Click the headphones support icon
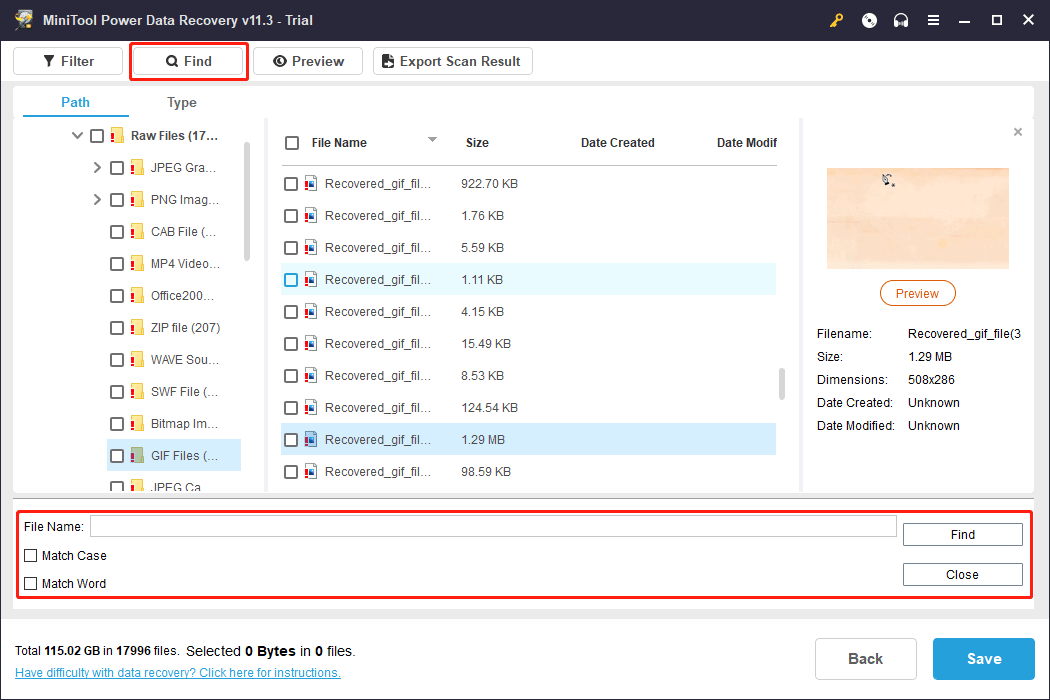Viewport: 1050px width, 700px height. 901,20
